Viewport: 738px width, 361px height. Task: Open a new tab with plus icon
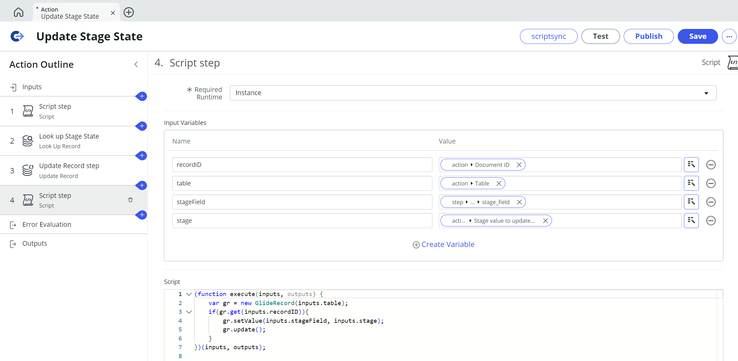click(x=128, y=13)
